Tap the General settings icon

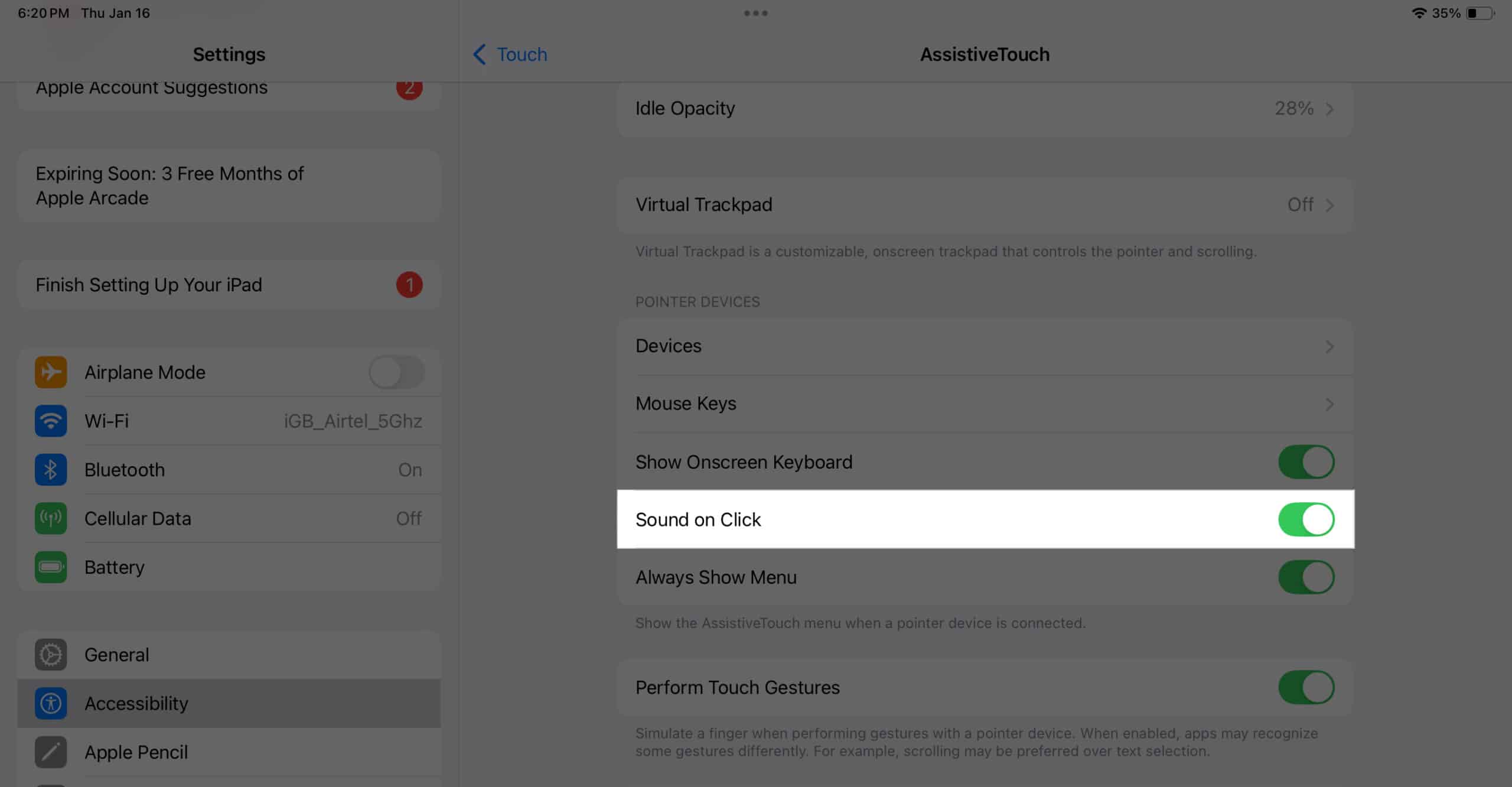tap(52, 655)
